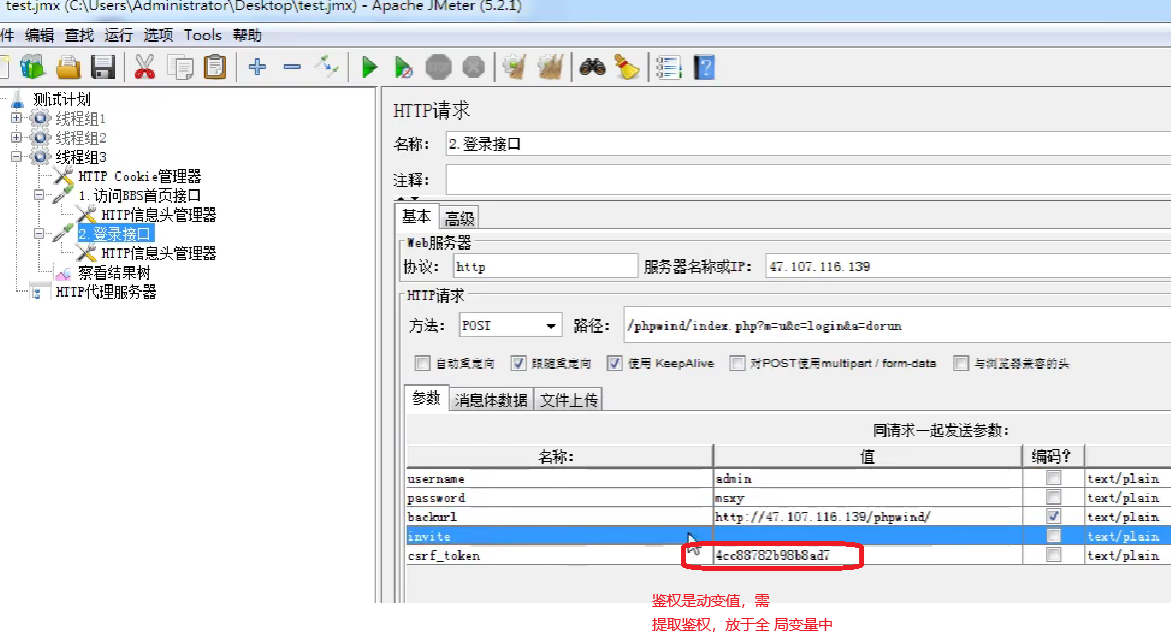This screenshot has height=634, width=1171.
Task: Collapse the 1.访问BBS首页接口 node
Action: (39, 195)
